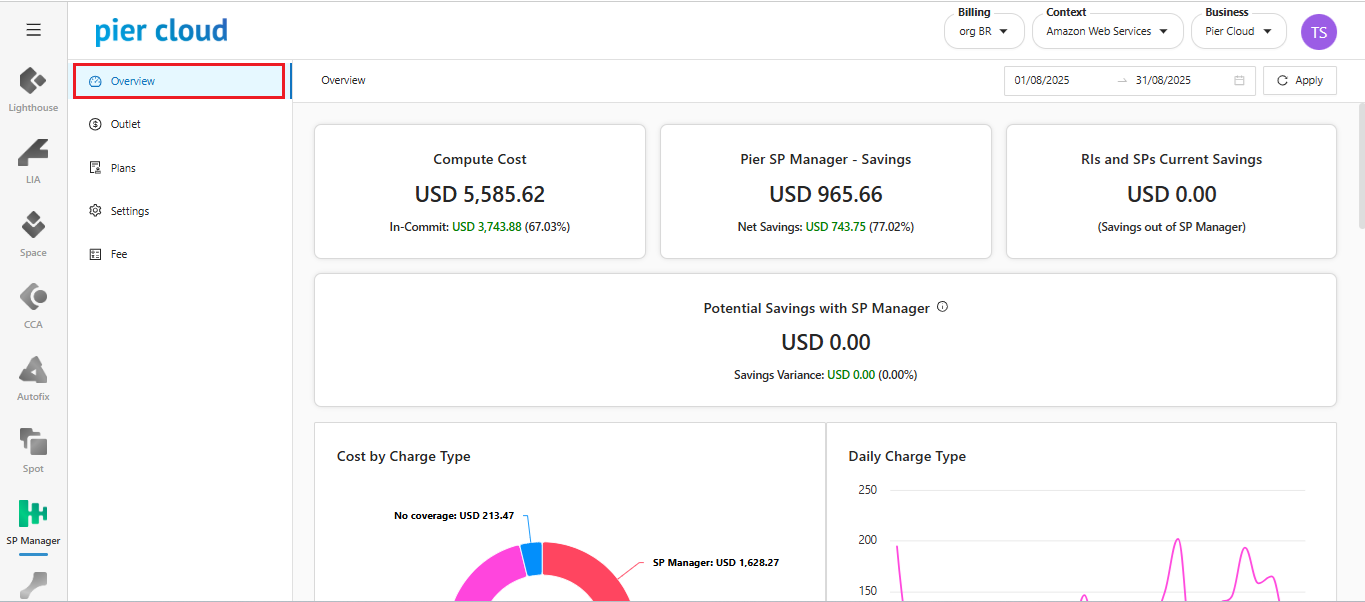
Task: Open the Plans menu item
Action: coord(123,168)
